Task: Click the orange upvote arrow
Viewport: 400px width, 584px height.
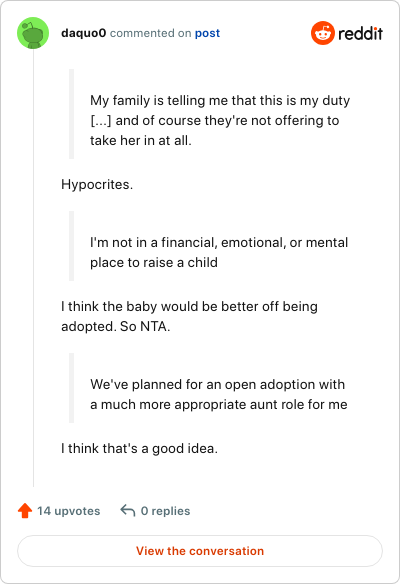Action: click(25, 511)
